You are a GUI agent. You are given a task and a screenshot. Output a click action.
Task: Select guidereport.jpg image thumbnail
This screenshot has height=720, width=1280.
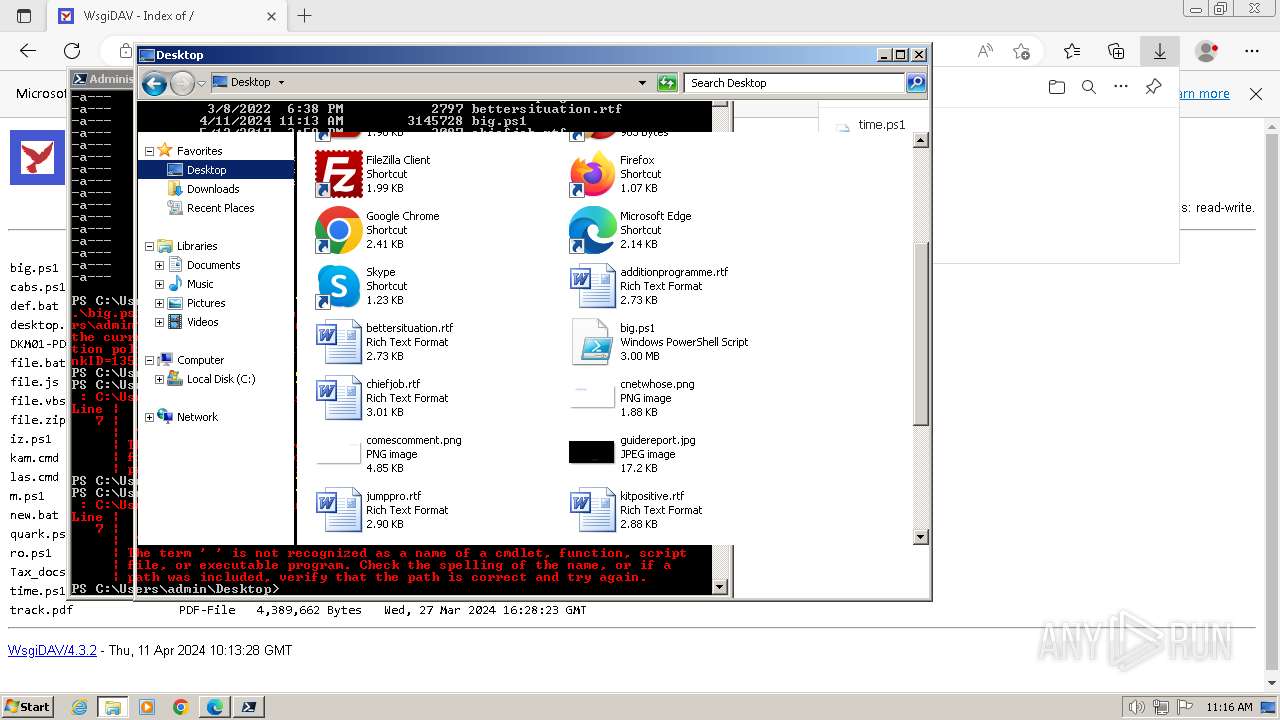click(x=592, y=453)
